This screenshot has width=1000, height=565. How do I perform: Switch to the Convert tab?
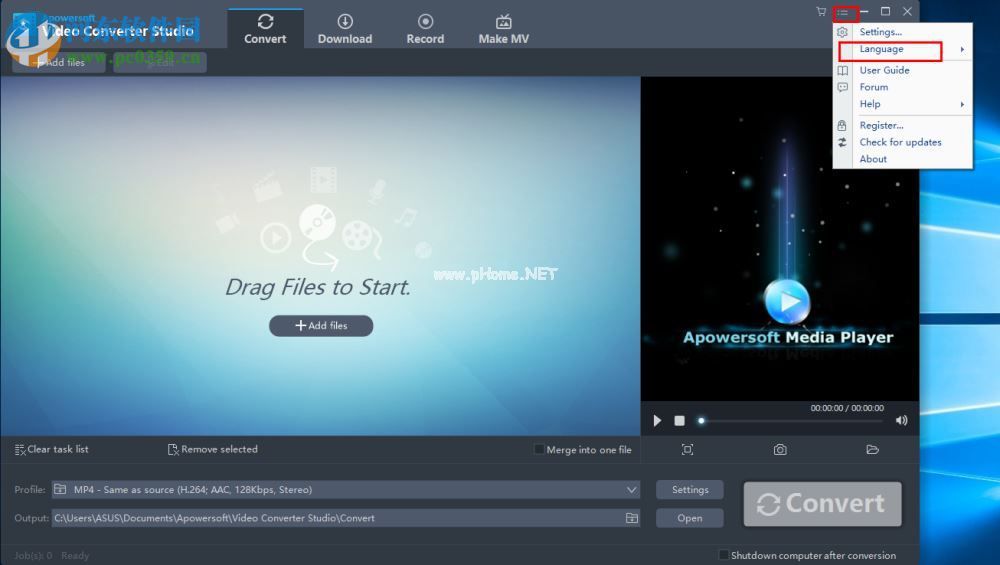pos(265,29)
